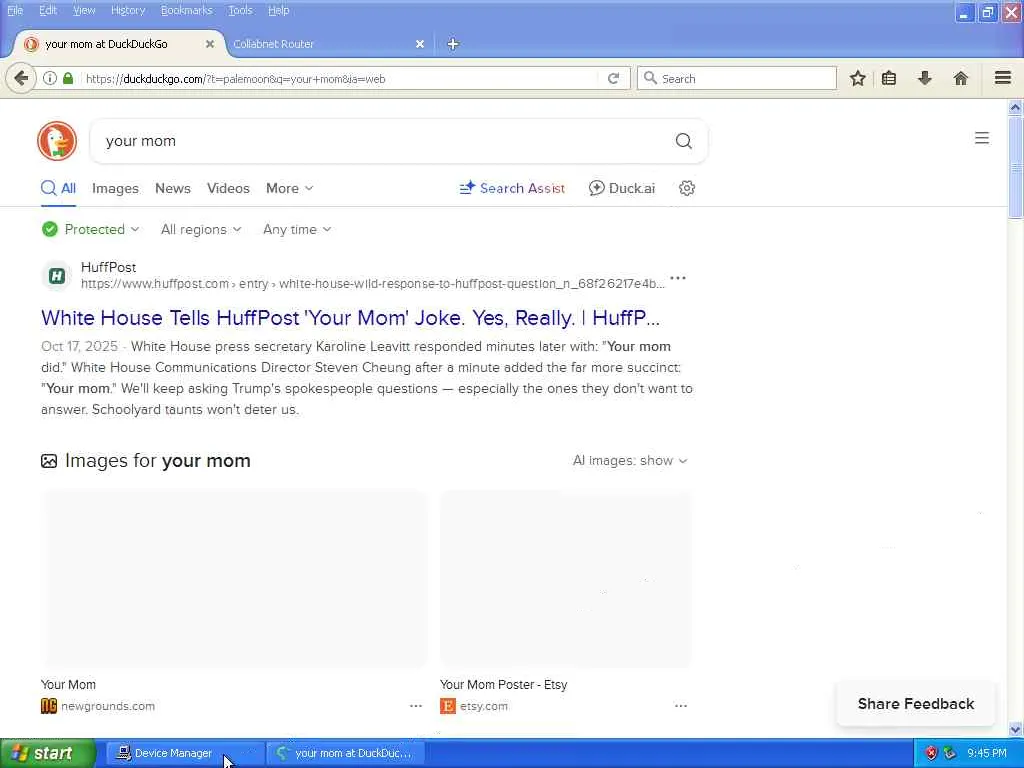The image size is (1024, 768).
Task: Open a new tab with plus button
Action: [x=453, y=44]
